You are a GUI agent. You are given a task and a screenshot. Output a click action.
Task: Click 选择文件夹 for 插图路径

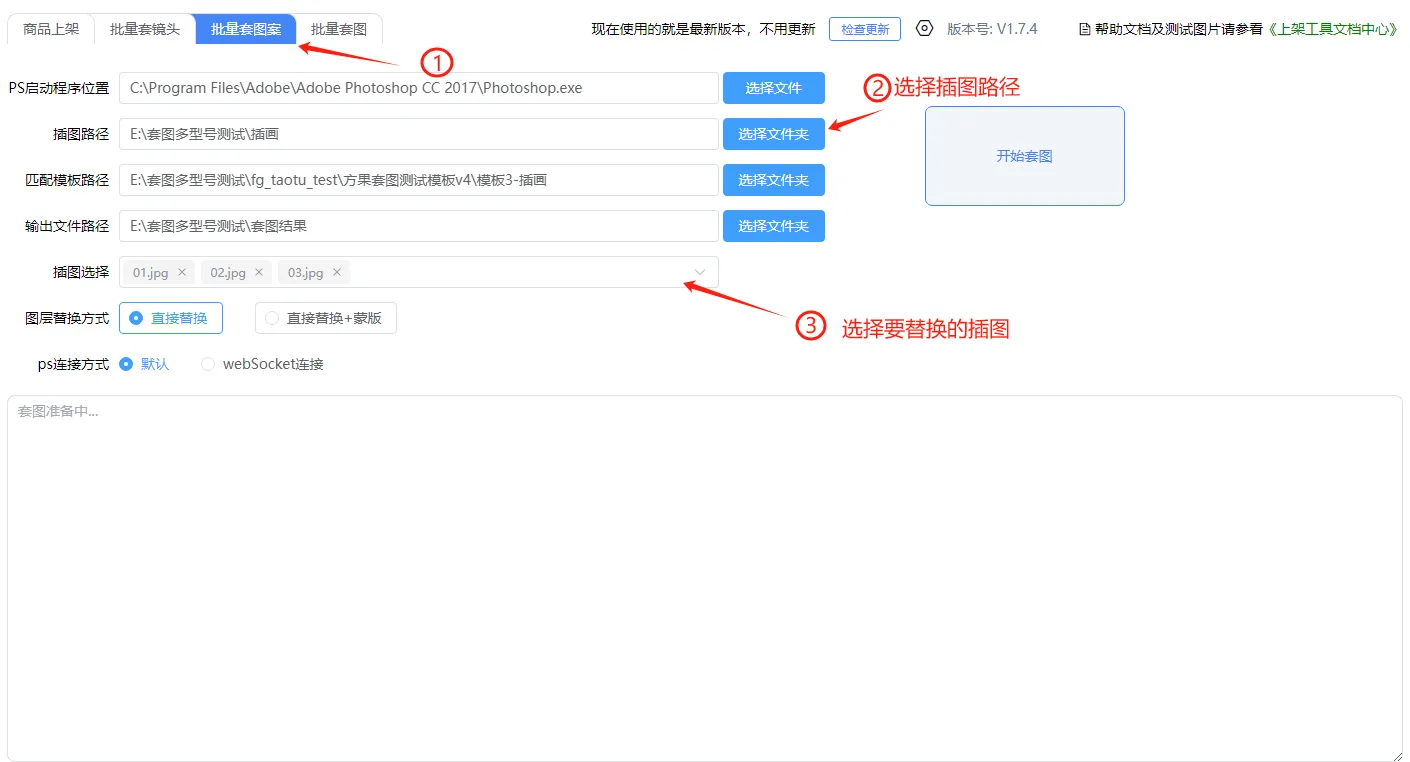(x=774, y=134)
